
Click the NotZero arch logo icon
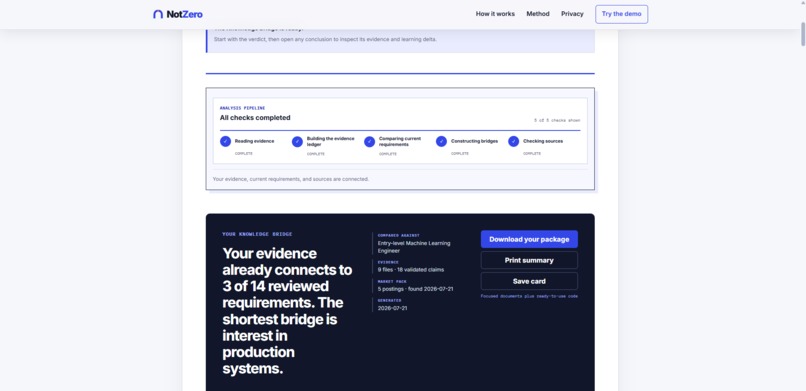tap(158, 14)
